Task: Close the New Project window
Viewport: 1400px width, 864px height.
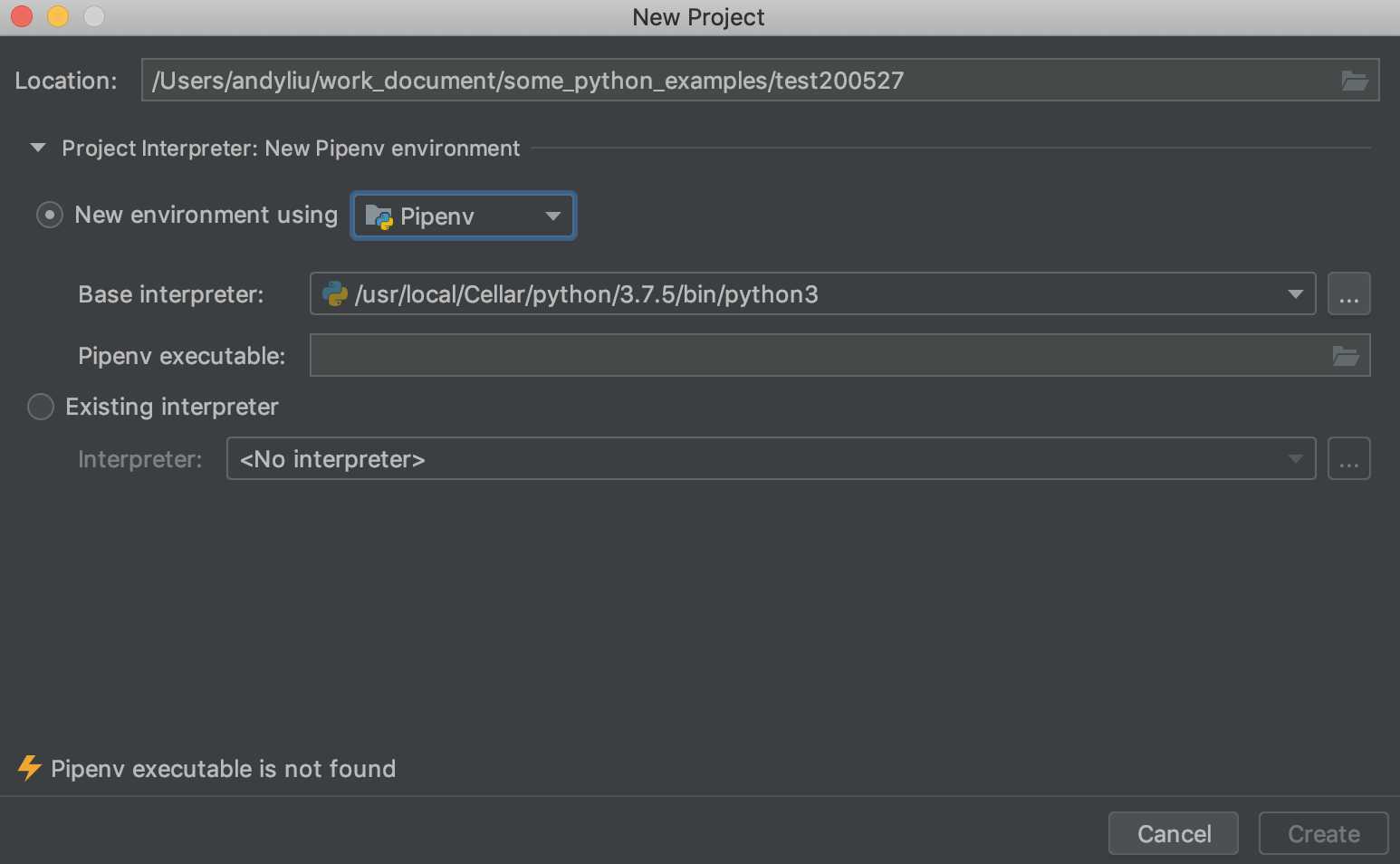Action: tap(22, 16)
